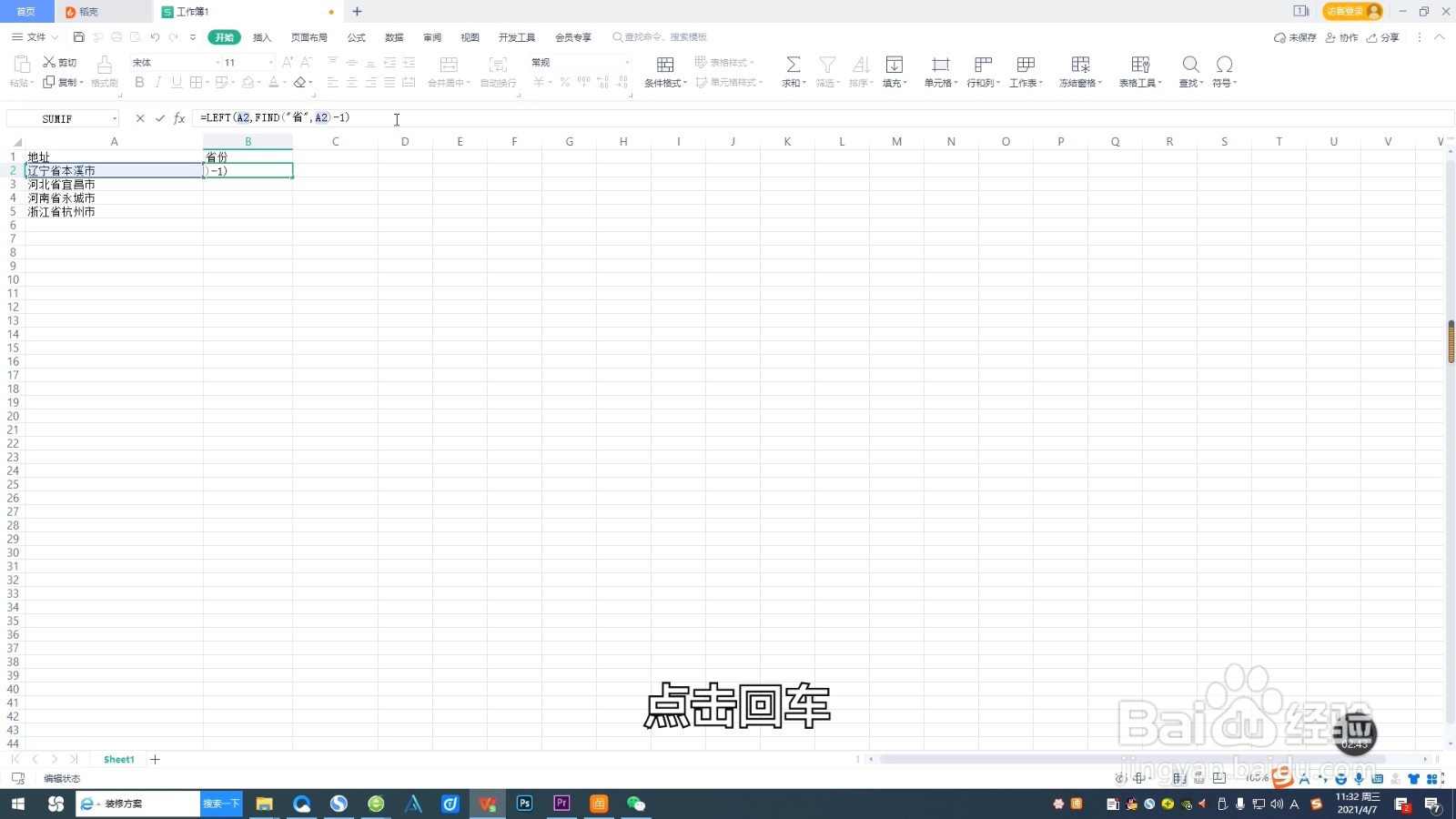
Task: Add a new sheet with plus icon
Action: click(156, 759)
